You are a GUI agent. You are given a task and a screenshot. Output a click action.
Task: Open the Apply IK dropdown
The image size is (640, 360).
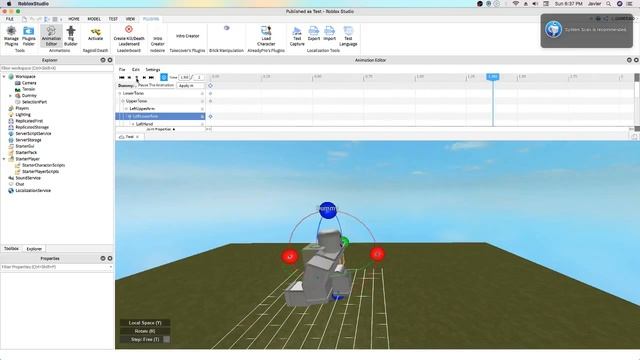pos(191,86)
